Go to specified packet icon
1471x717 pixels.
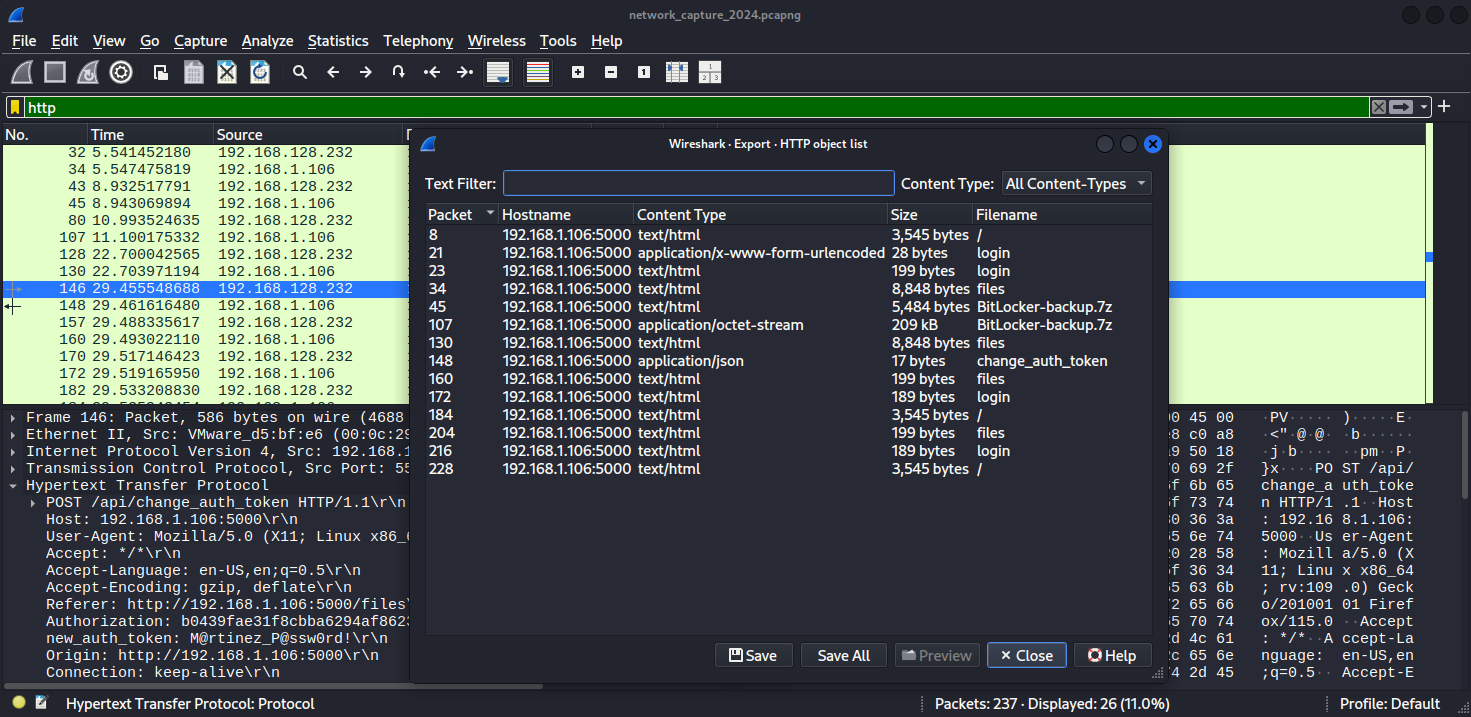point(399,72)
